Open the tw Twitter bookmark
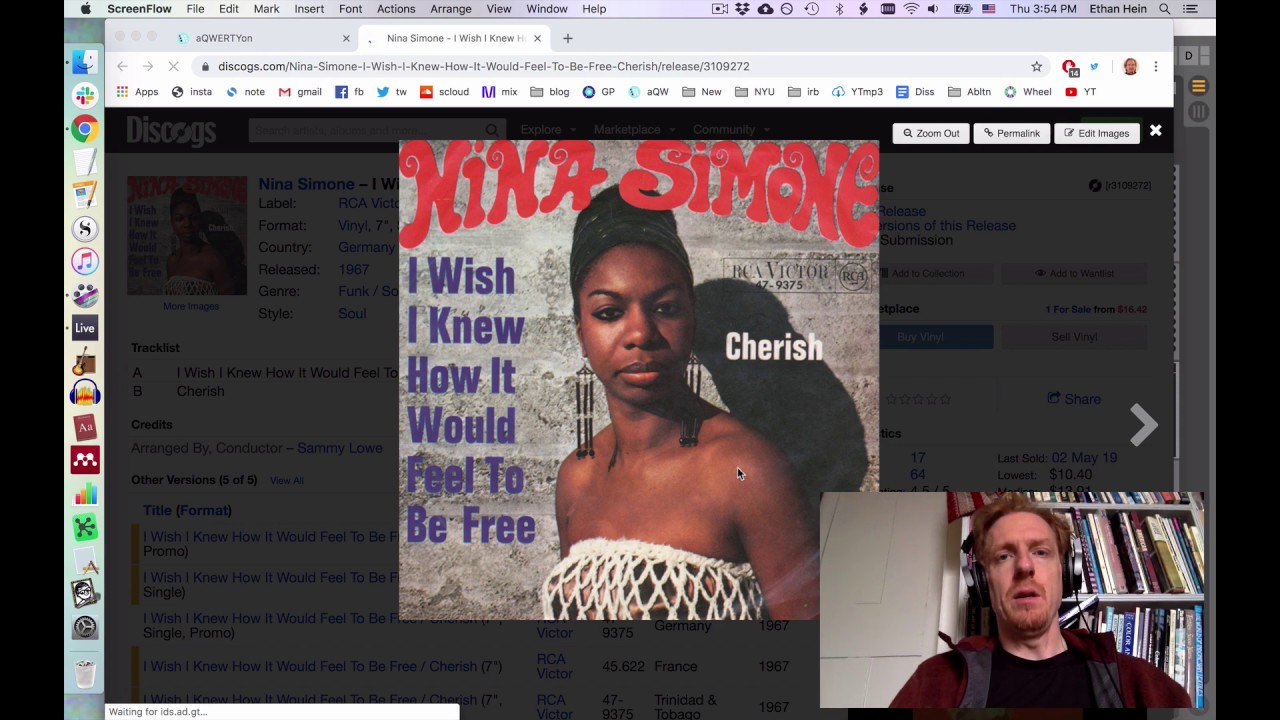Screen dimensions: 1280x720 pos(391,91)
